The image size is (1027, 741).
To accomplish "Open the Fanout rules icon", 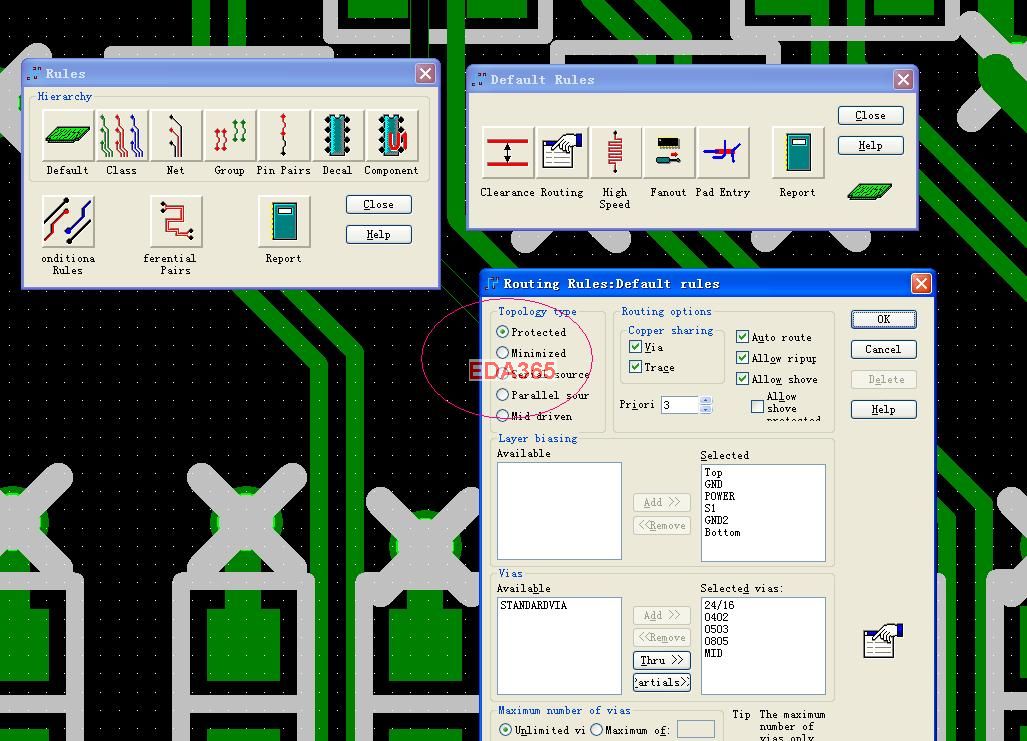I will [668, 153].
